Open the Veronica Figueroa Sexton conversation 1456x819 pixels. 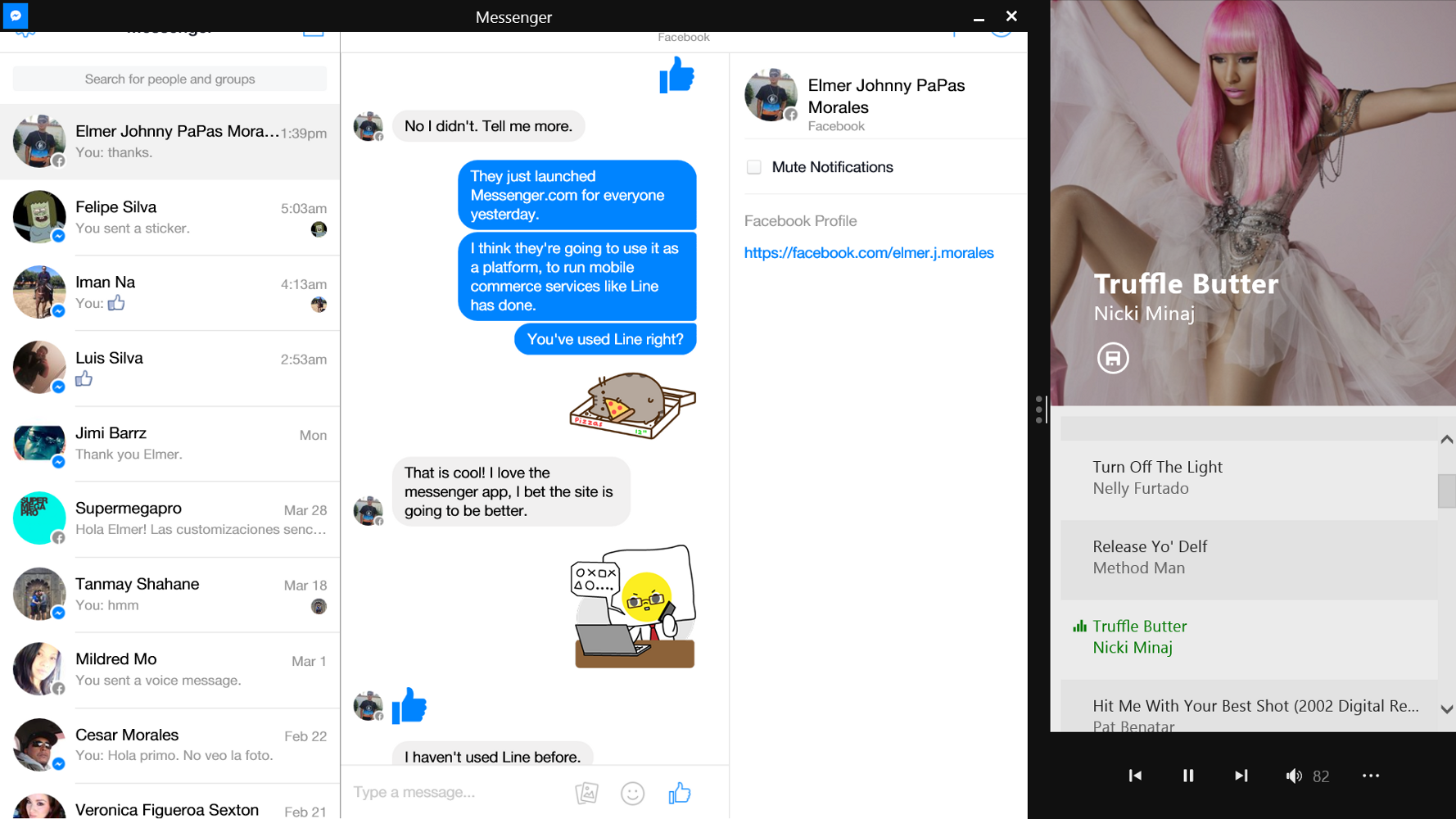click(x=170, y=803)
